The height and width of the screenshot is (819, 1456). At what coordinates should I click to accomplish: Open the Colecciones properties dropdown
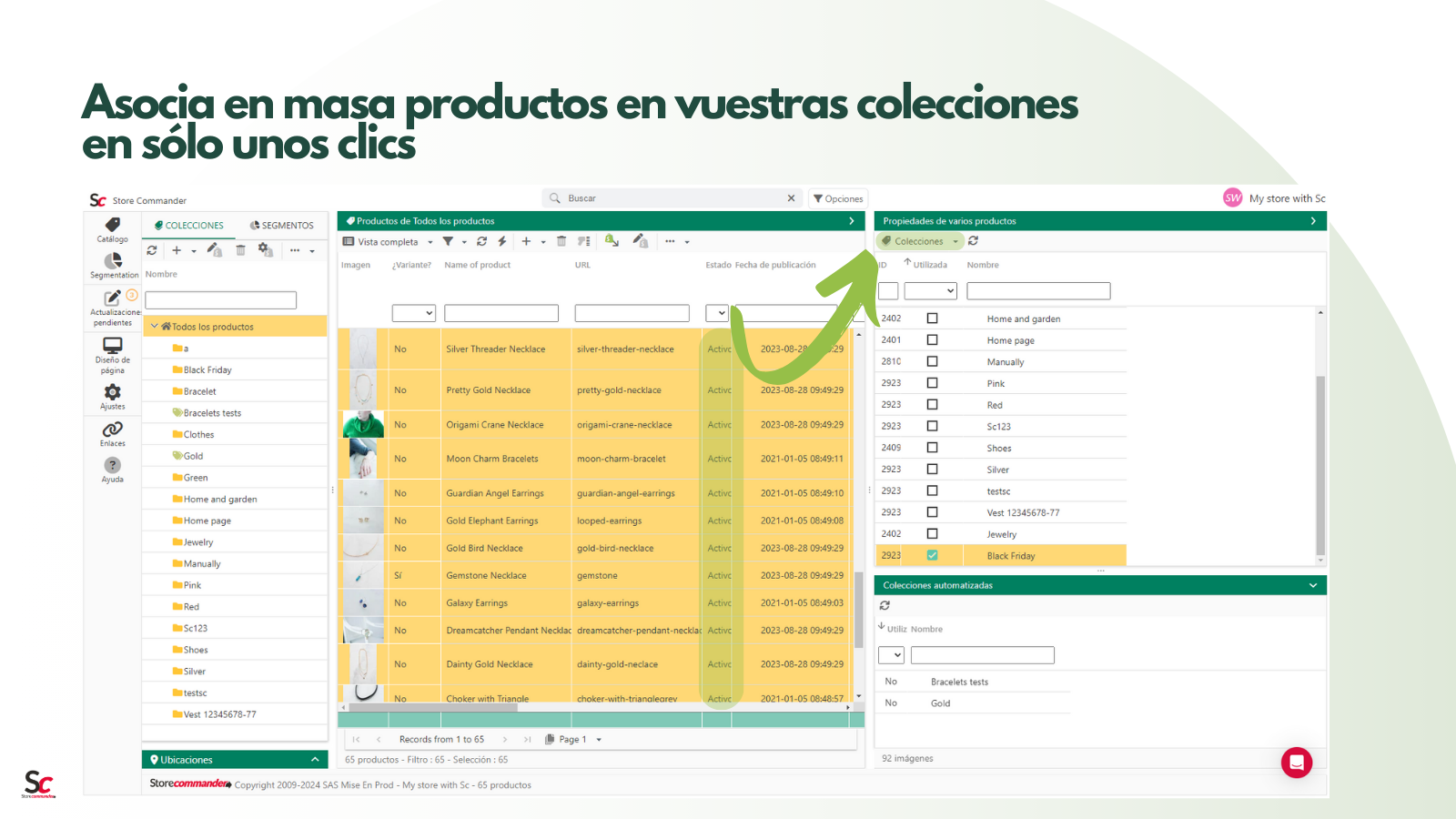coord(920,241)
